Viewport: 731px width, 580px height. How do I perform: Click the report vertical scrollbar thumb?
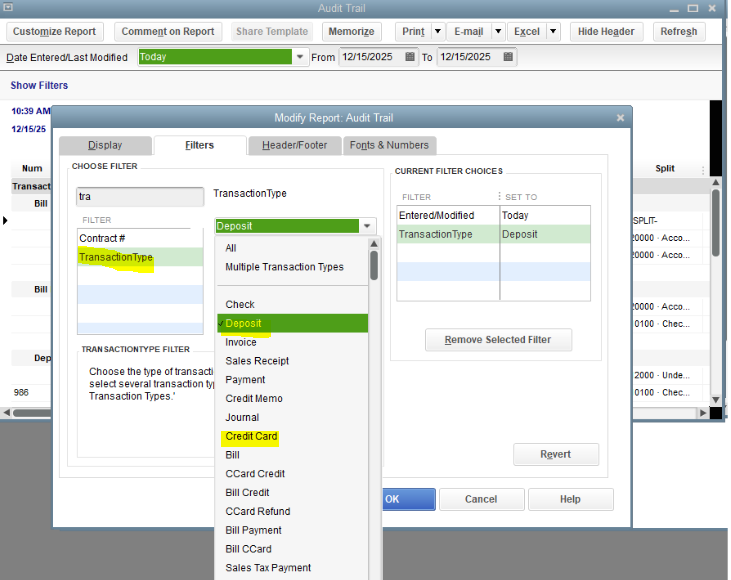pos(716,222)
